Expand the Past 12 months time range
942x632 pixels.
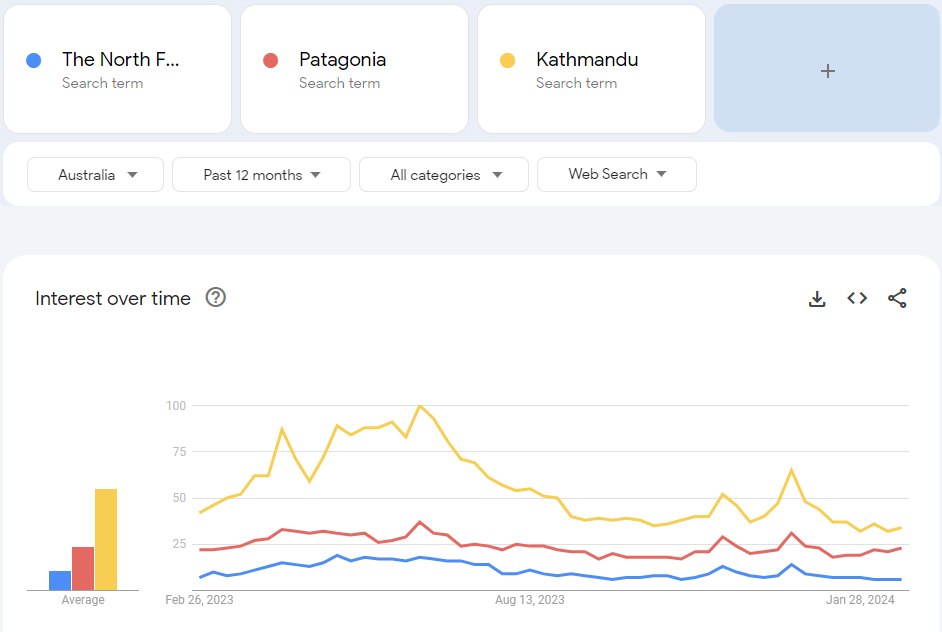click(261, 175)
